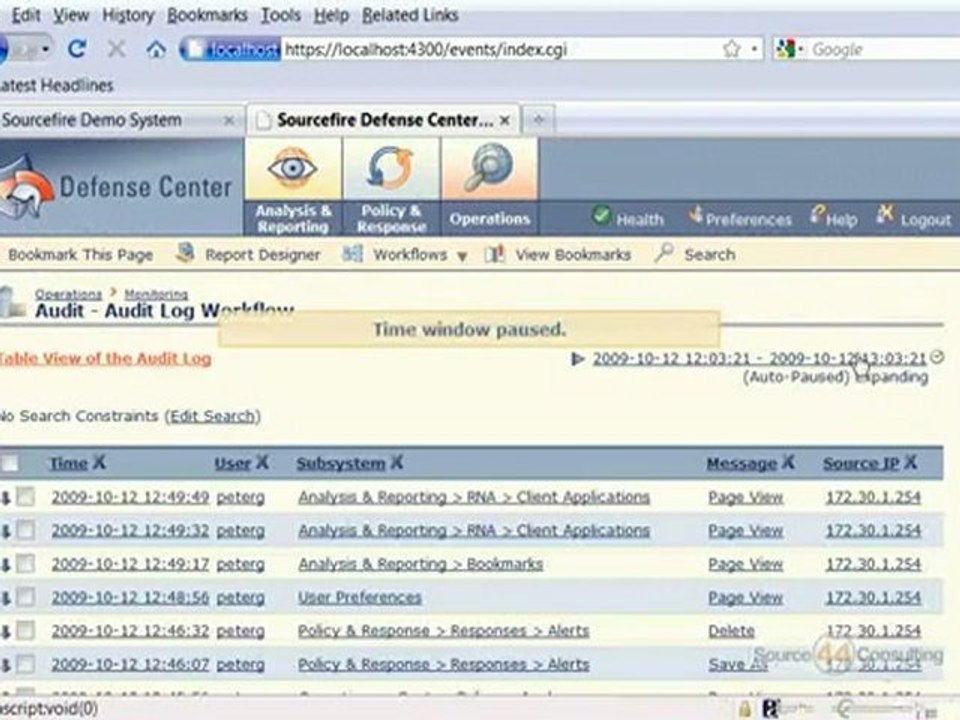Check the 12:46:07 row checkbox

point(26,664)
